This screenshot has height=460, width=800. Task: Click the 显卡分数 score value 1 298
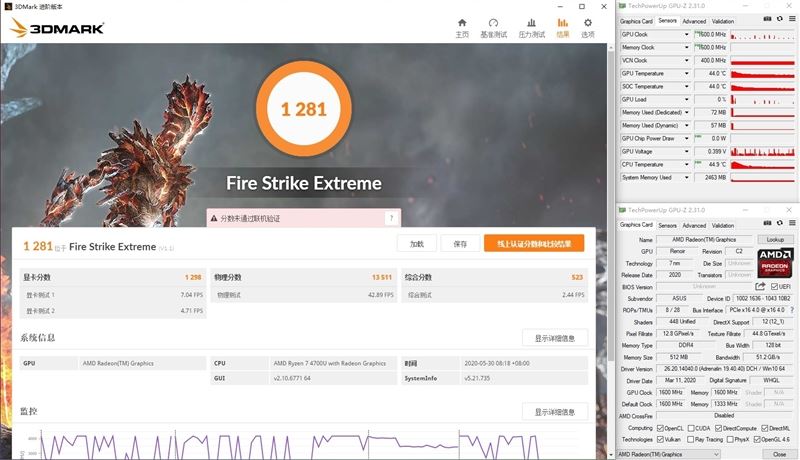(x=193, y=277)
